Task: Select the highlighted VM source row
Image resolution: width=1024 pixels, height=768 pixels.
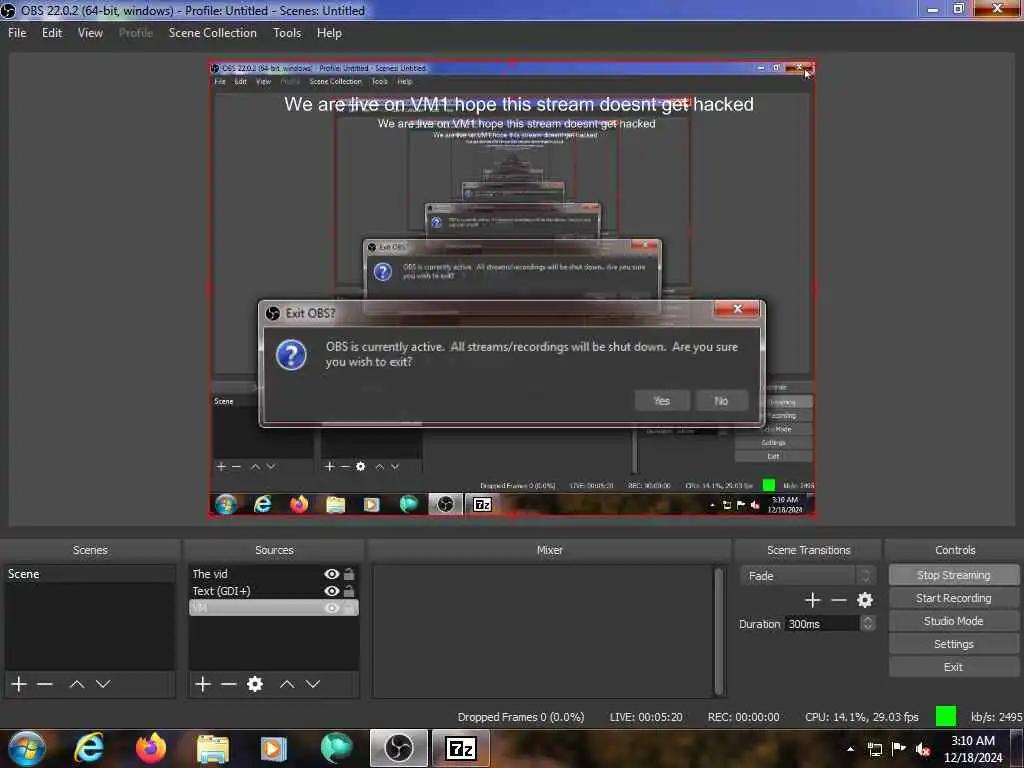Action: (274, 607)
